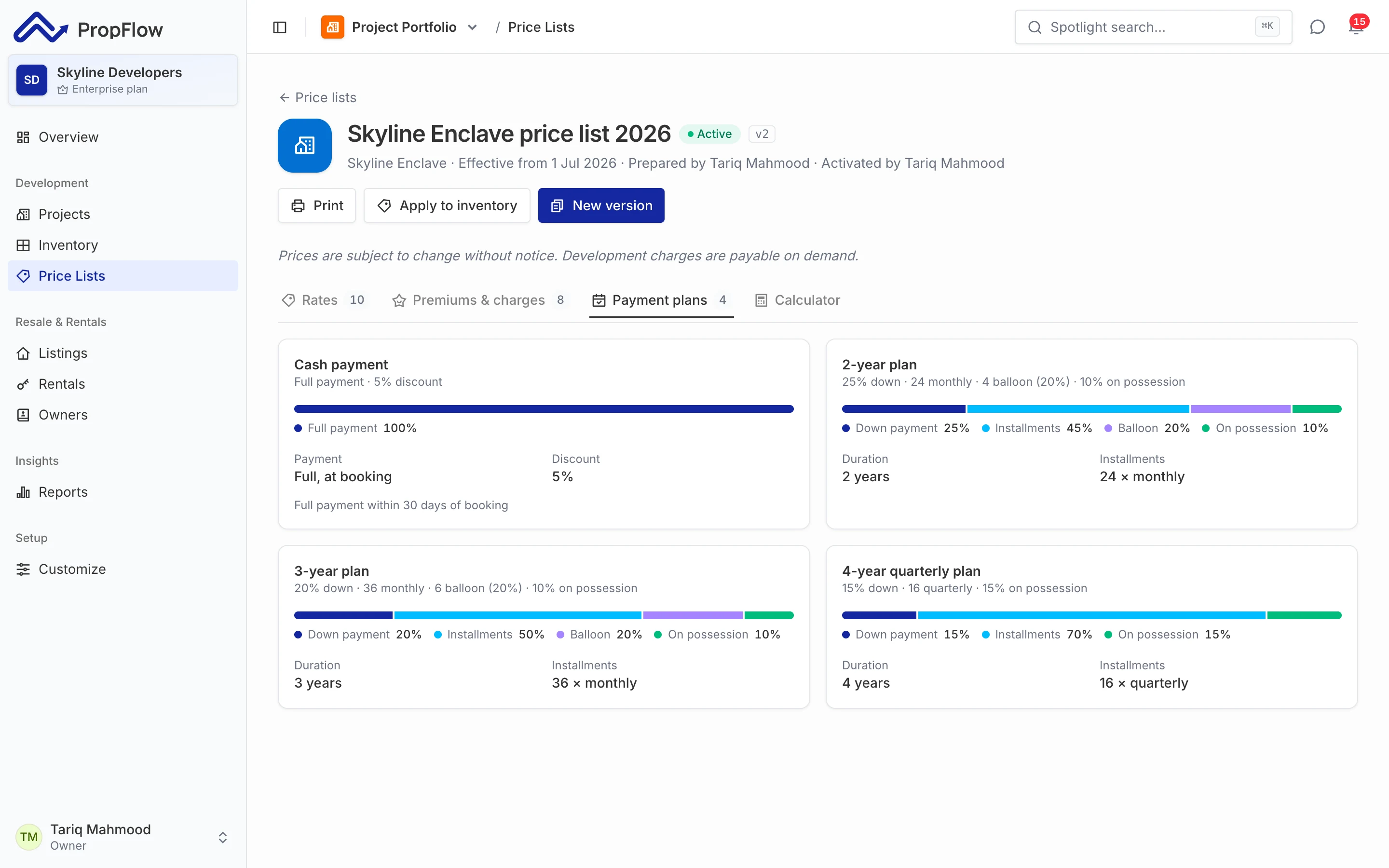Open the Rentals section
This screenshot has width=1389, height=868.
(x=123, y=384)
